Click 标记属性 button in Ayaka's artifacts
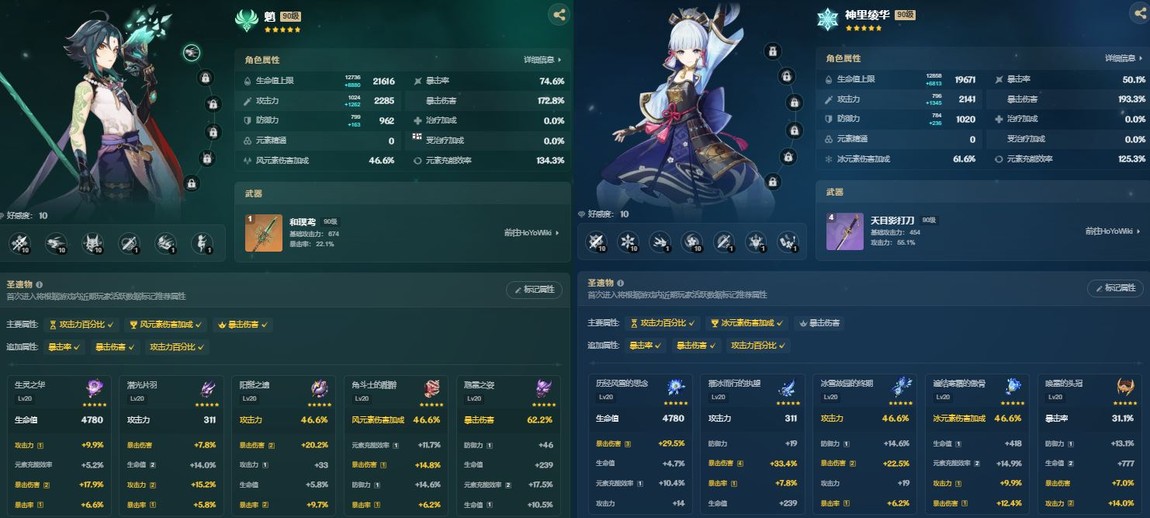 1115,288
